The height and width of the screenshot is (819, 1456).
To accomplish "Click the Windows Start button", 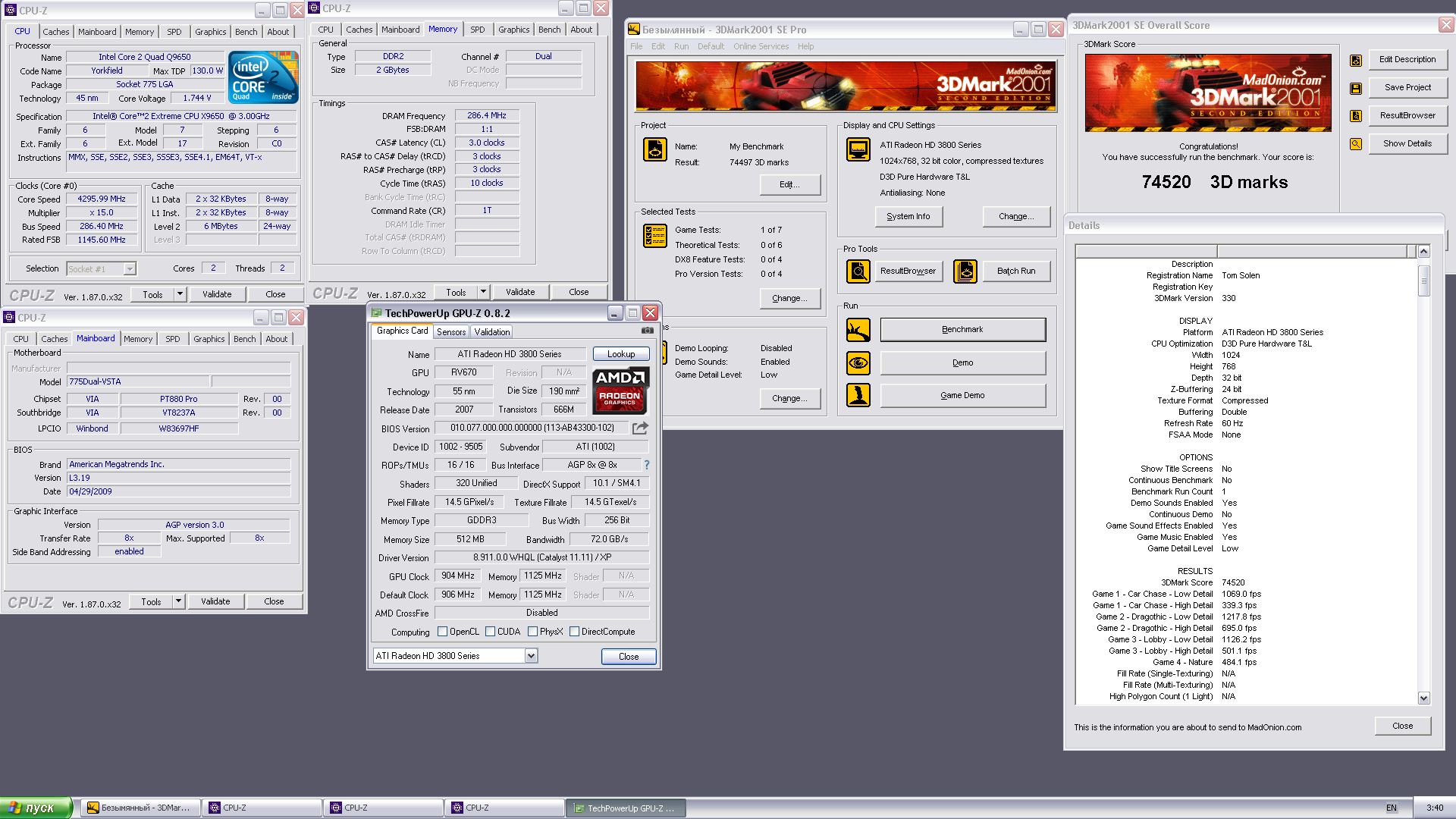I will 36,808.
